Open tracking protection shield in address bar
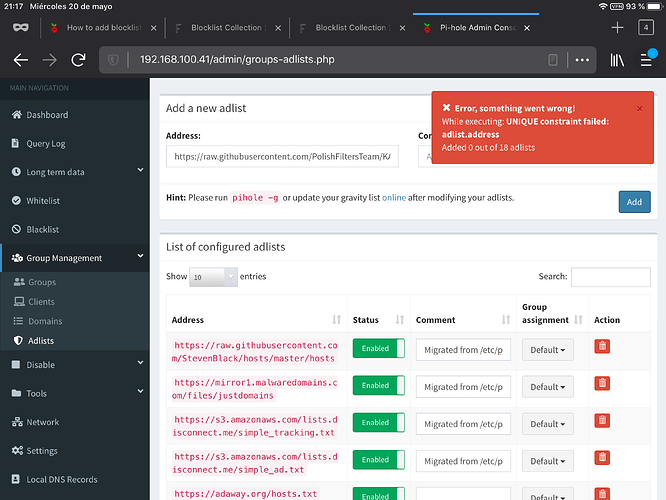666x500 pixels. pos(113,60)
